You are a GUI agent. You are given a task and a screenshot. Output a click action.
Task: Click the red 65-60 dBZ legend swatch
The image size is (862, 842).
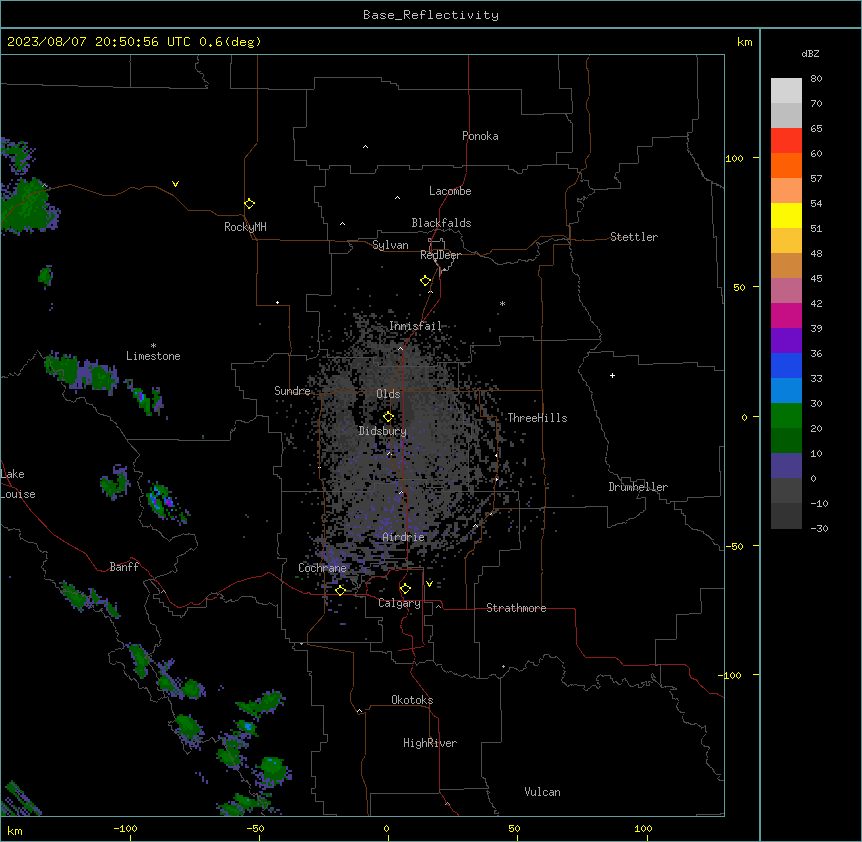click(786, 141)
